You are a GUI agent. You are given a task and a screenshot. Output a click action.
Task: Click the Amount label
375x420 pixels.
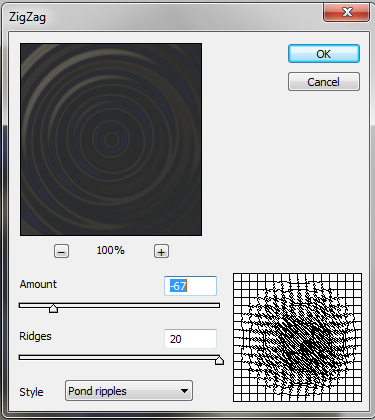38,284
